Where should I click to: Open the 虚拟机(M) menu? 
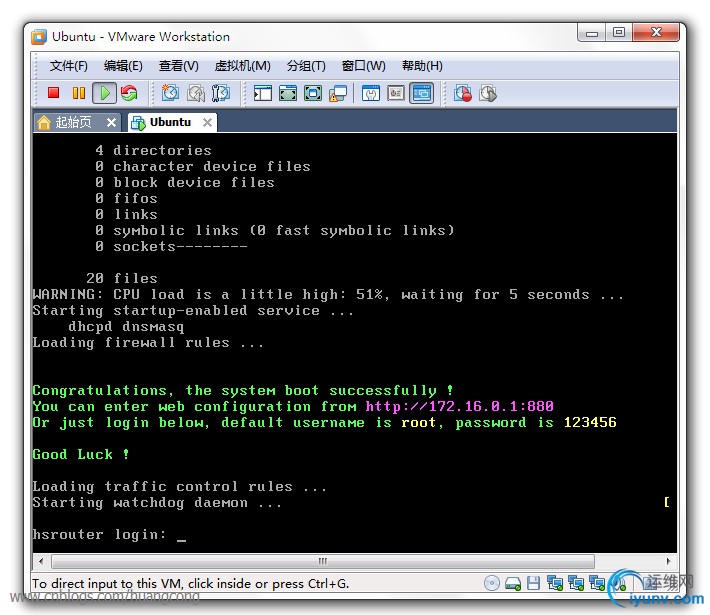pyautogui.click(x=242, y=66)
